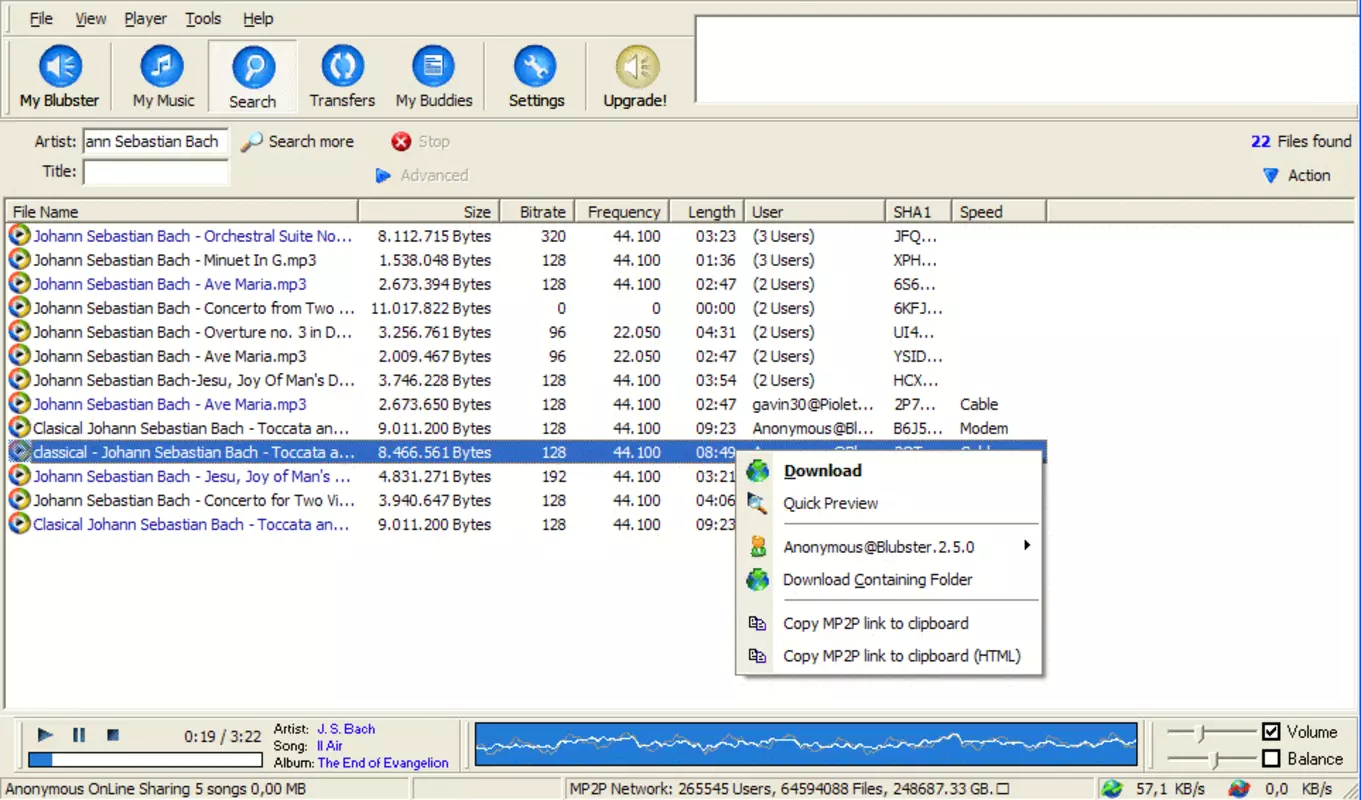Click the file icon of the Concerto from Two row
Screen dimensions: 1361x800
pyautogui.click(x=19, y=308)
